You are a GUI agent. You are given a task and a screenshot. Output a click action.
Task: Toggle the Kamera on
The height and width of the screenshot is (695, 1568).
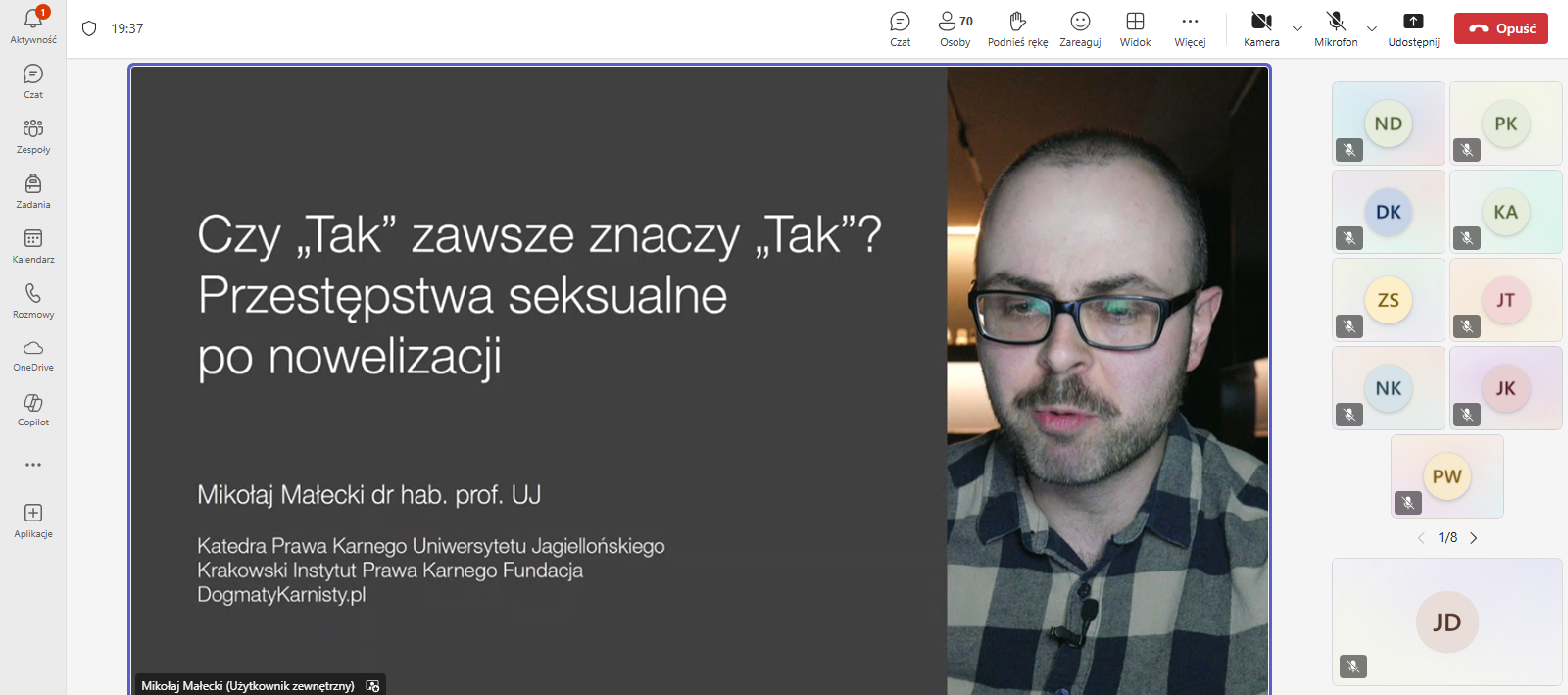coord(1261,28)
